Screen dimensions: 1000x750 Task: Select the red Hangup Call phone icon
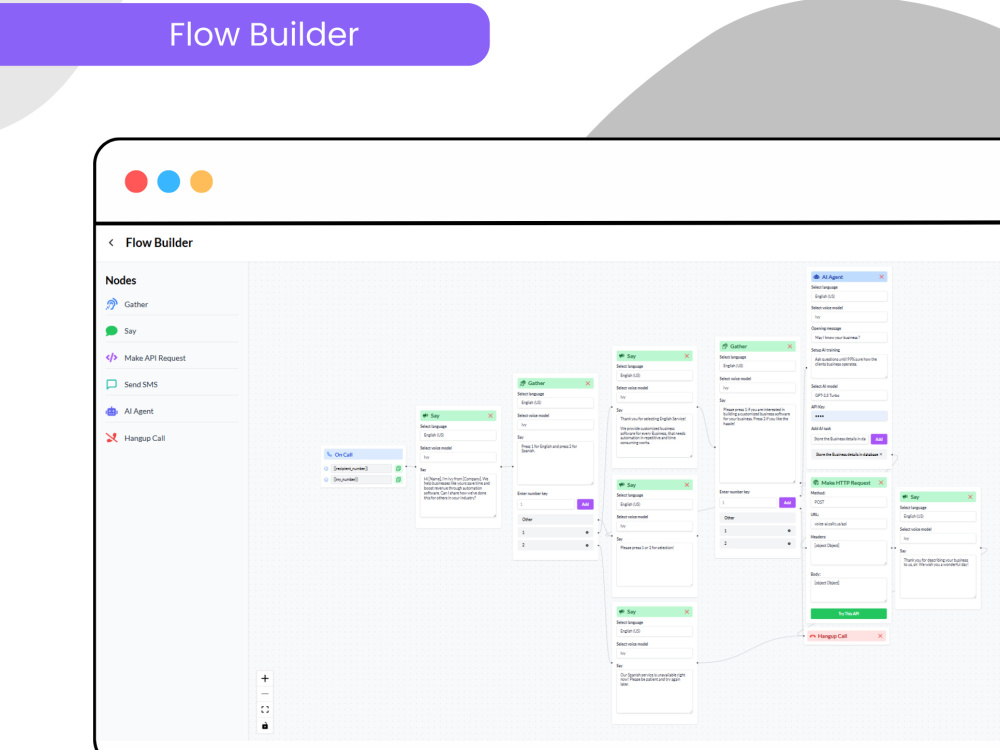(112, 438)
